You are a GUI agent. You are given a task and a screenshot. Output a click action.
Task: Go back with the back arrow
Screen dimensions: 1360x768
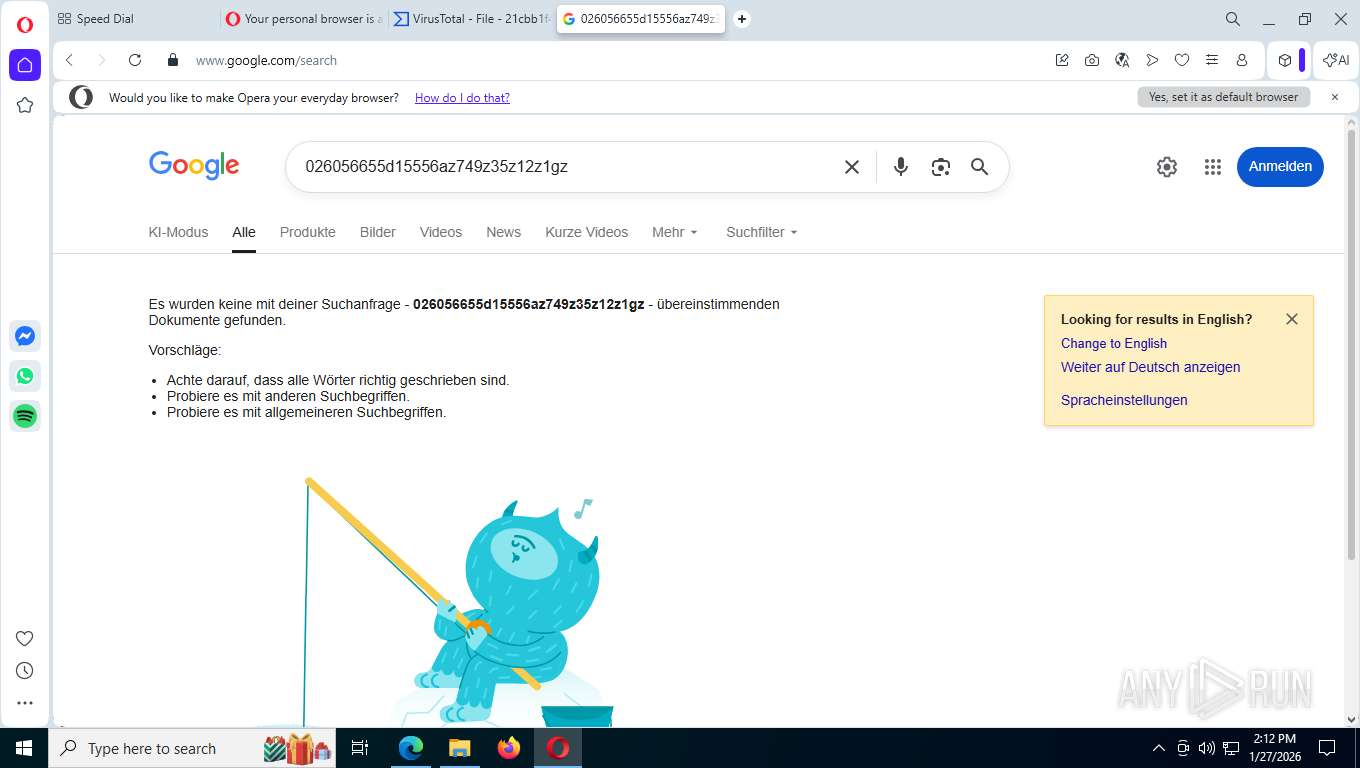[70, 60]
